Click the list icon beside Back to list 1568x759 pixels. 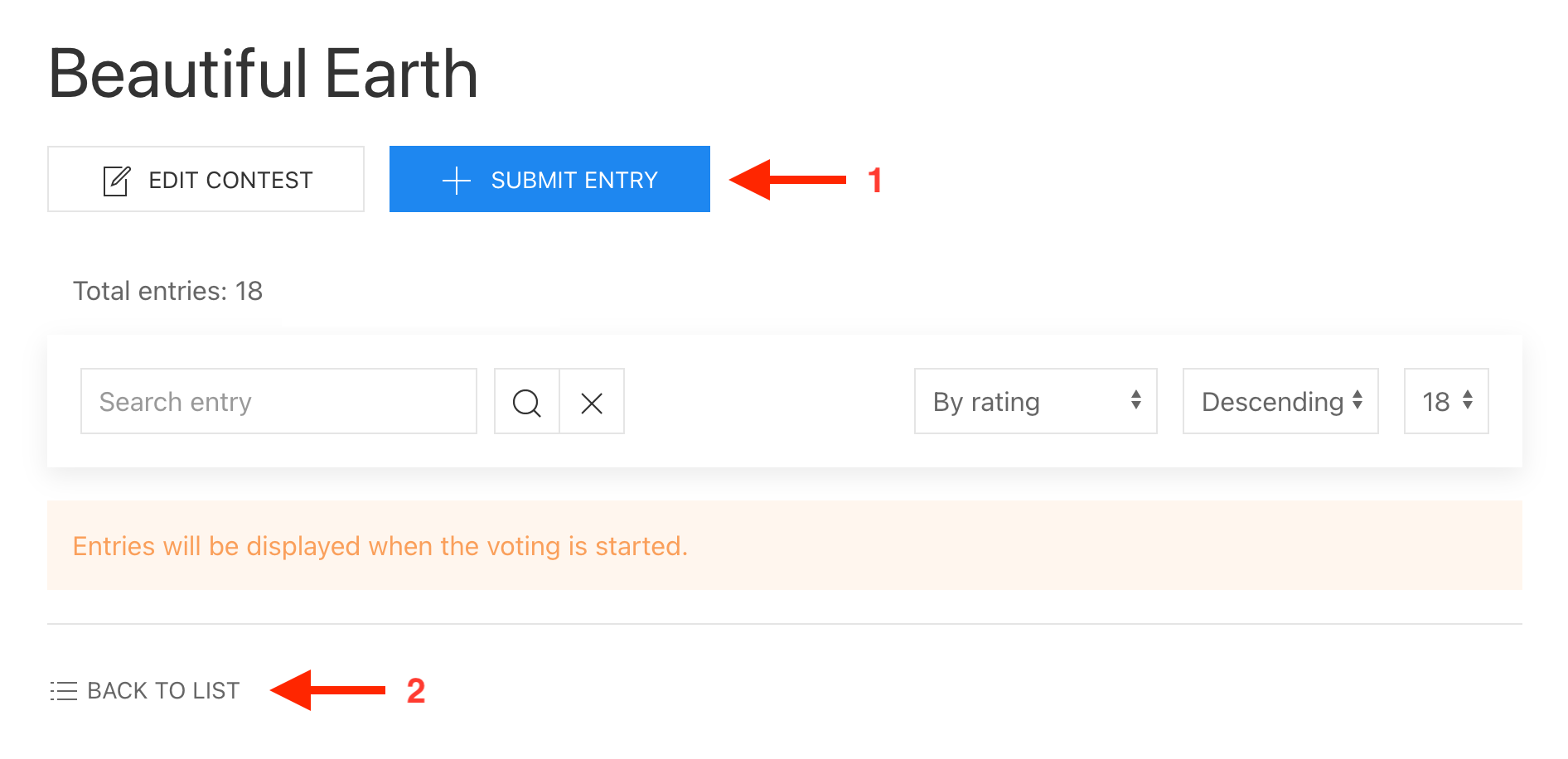pyautogui.click(x=63, y=690)
